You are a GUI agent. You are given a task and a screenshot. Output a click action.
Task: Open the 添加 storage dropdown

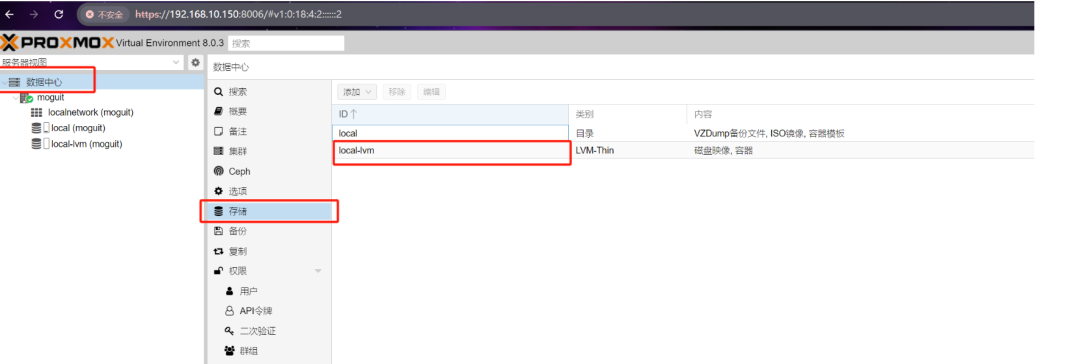point(357,92)
